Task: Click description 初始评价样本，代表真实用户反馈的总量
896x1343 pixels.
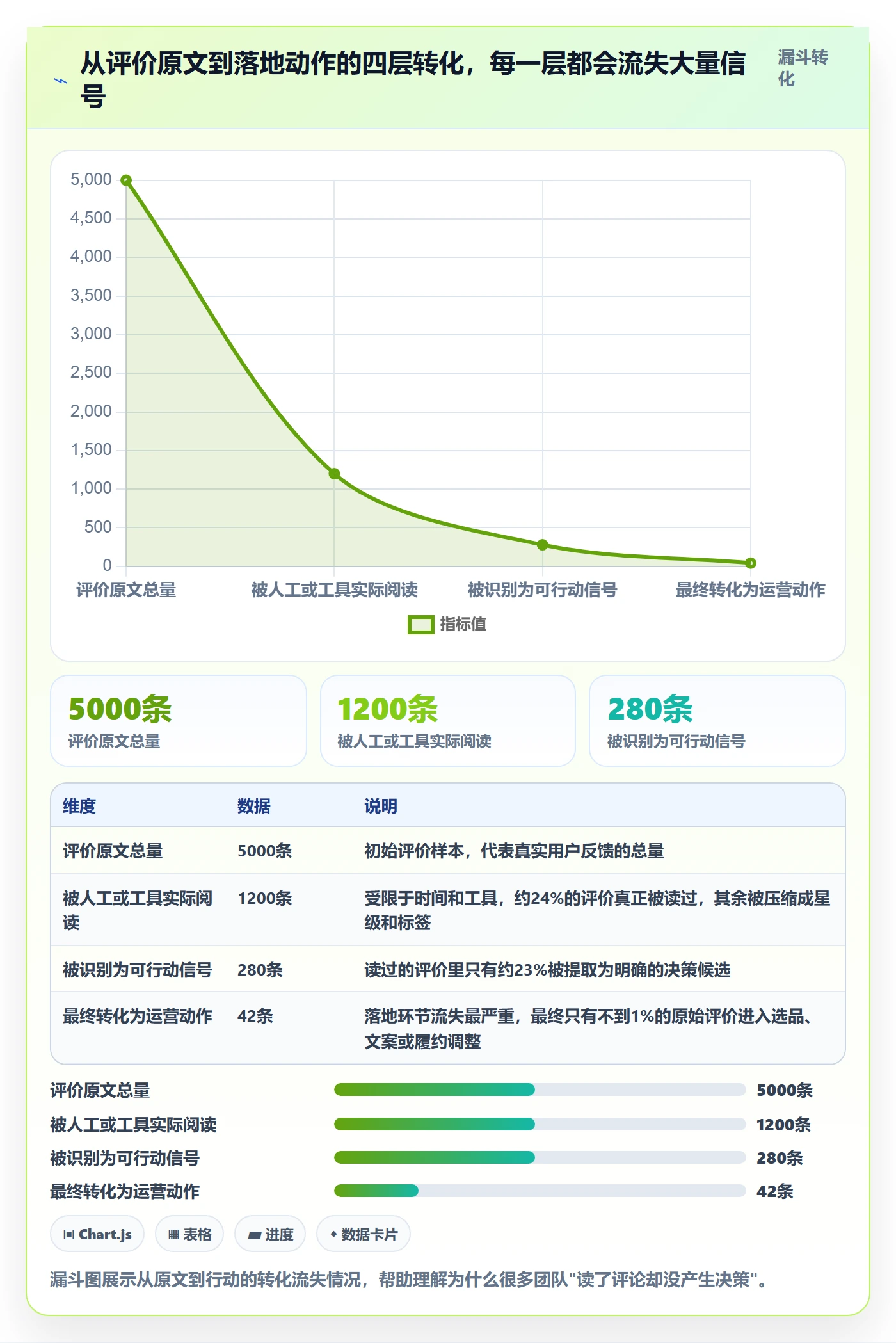Action: 514,851
